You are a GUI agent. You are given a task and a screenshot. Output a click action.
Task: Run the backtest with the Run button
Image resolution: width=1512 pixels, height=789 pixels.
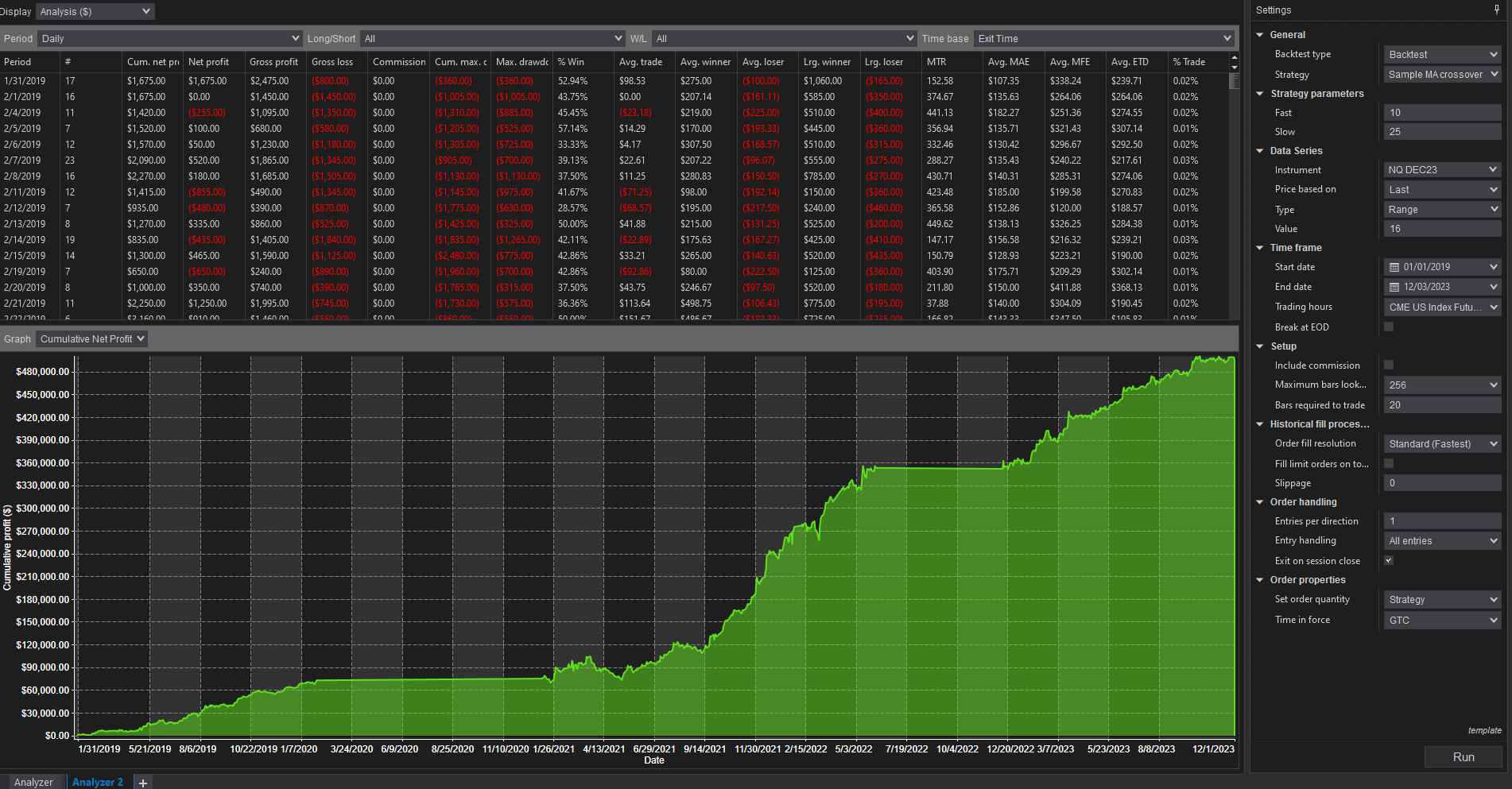1463,757
